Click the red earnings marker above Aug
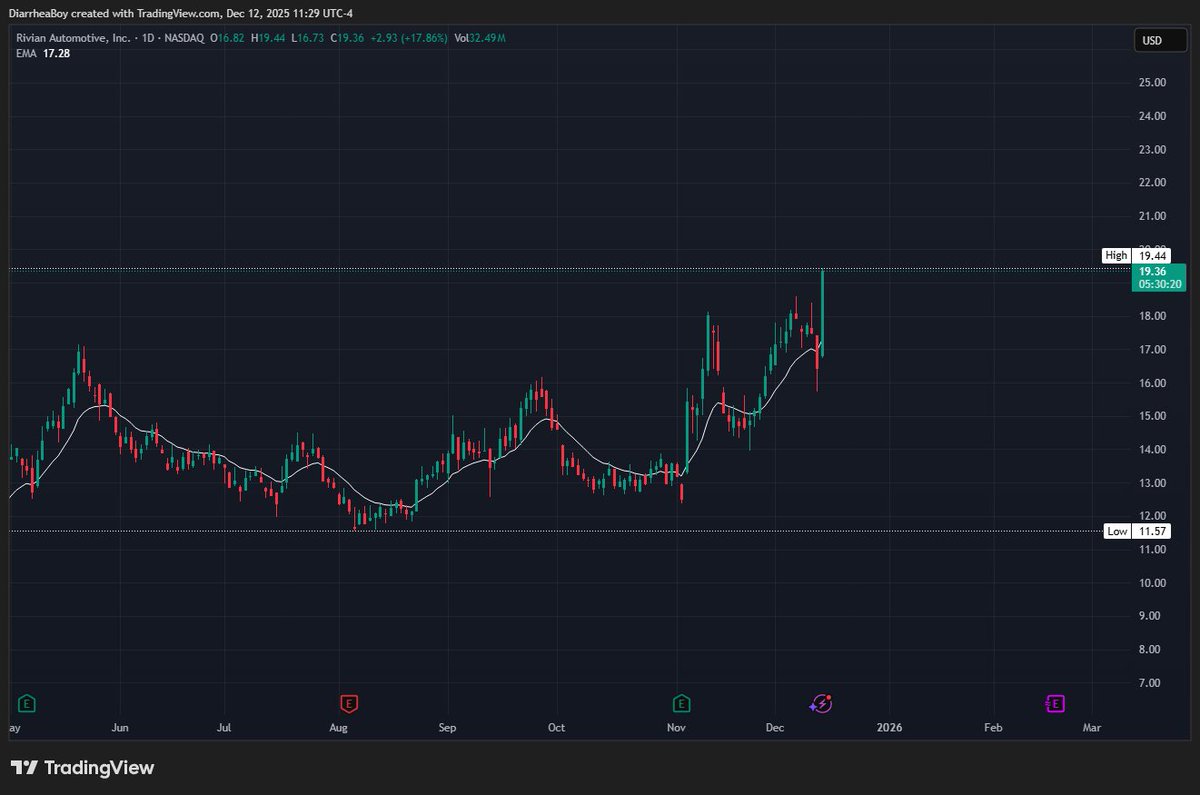1200x795 pixels. pyautogui.click(x=348, y=703)
